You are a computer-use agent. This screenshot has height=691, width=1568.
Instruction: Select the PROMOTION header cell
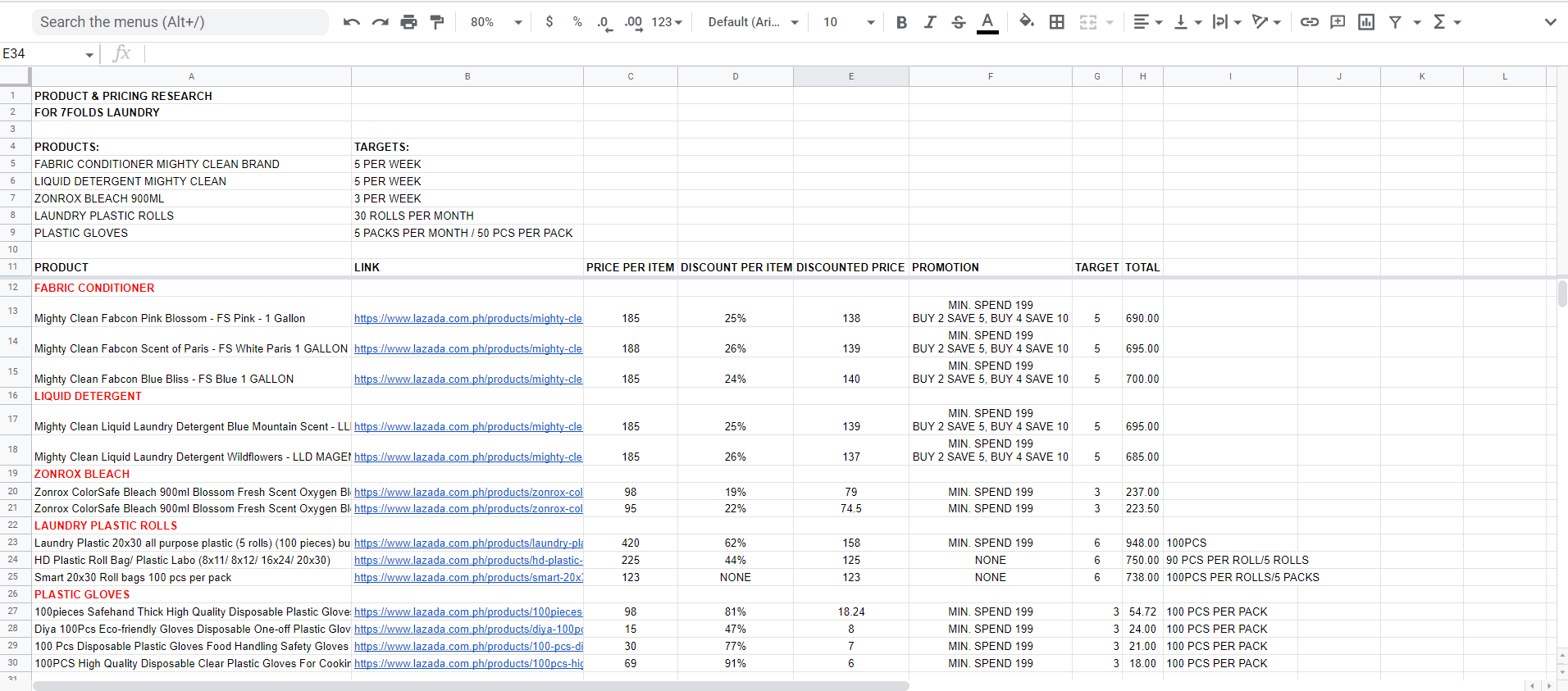991,267
